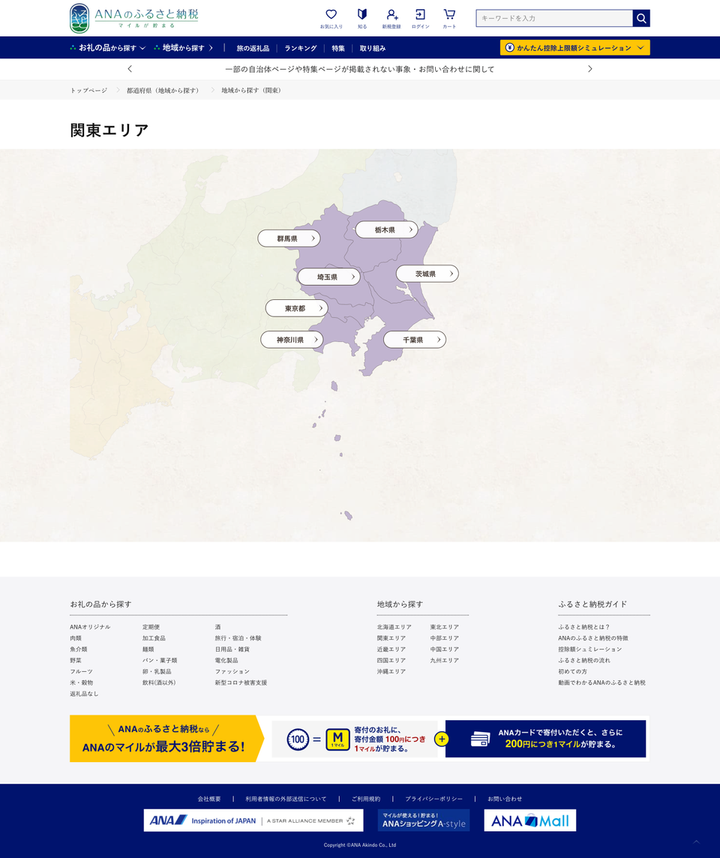
Task: Open かんたん控除上限額シミュレーション dropdown
Action: tap(575, 48)
